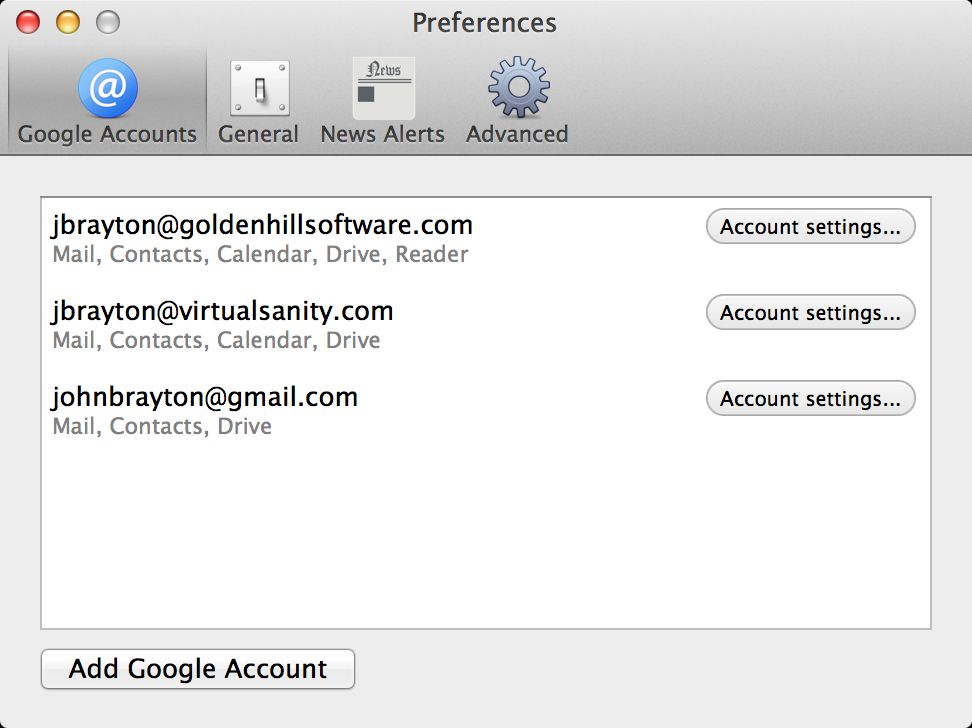Select the News Alerts tab label

(x=383, y=134)
